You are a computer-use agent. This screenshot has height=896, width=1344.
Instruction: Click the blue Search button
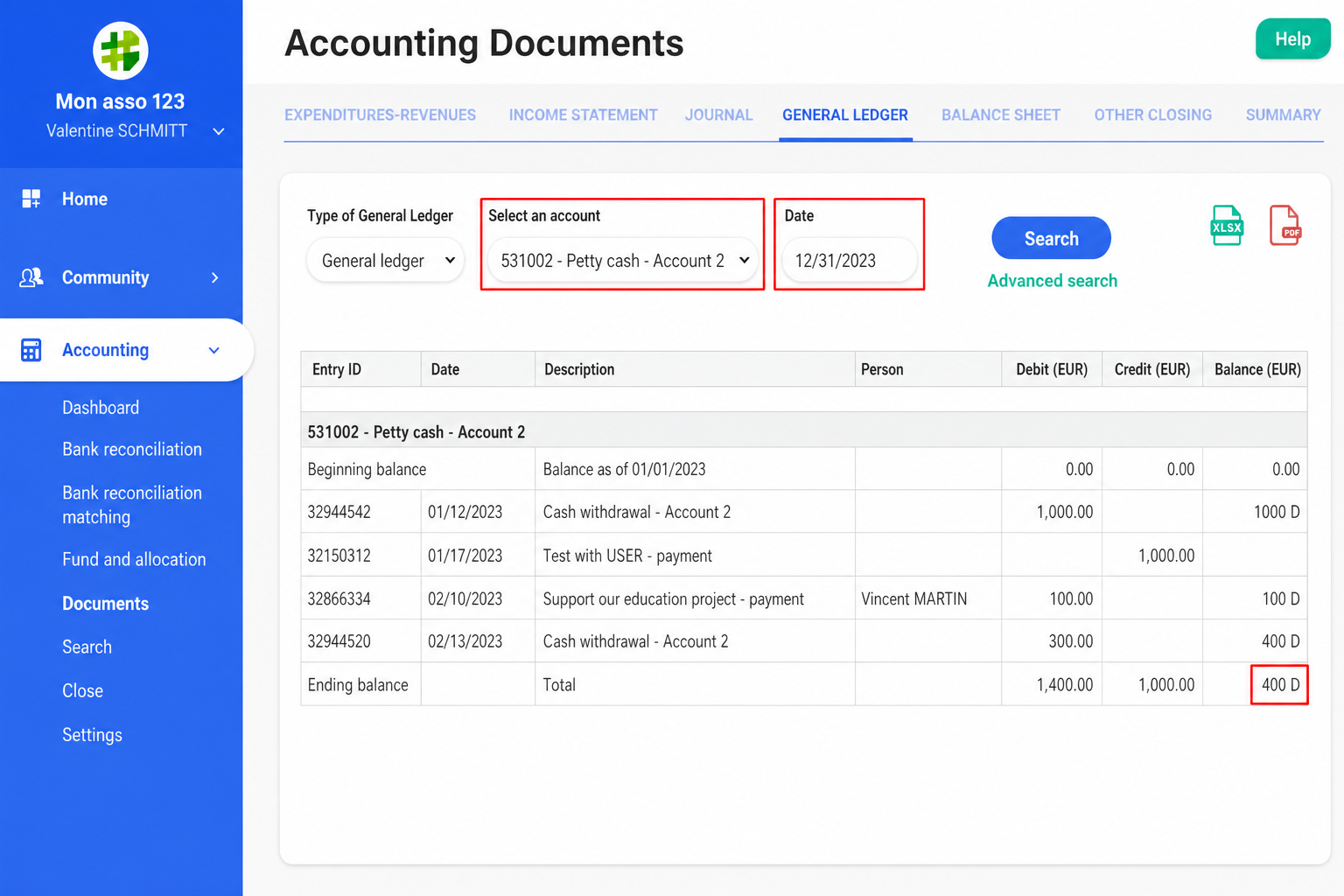pos(1051,238)
